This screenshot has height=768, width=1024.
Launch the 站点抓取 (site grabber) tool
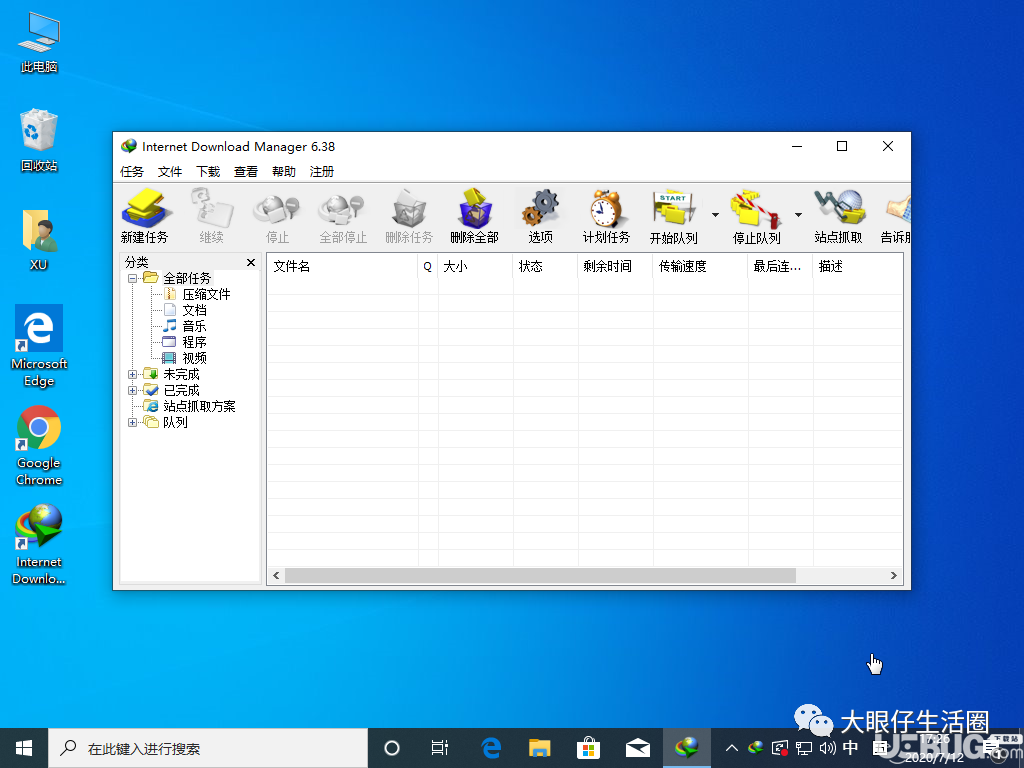pyautogui.click(x=839, y=216)
